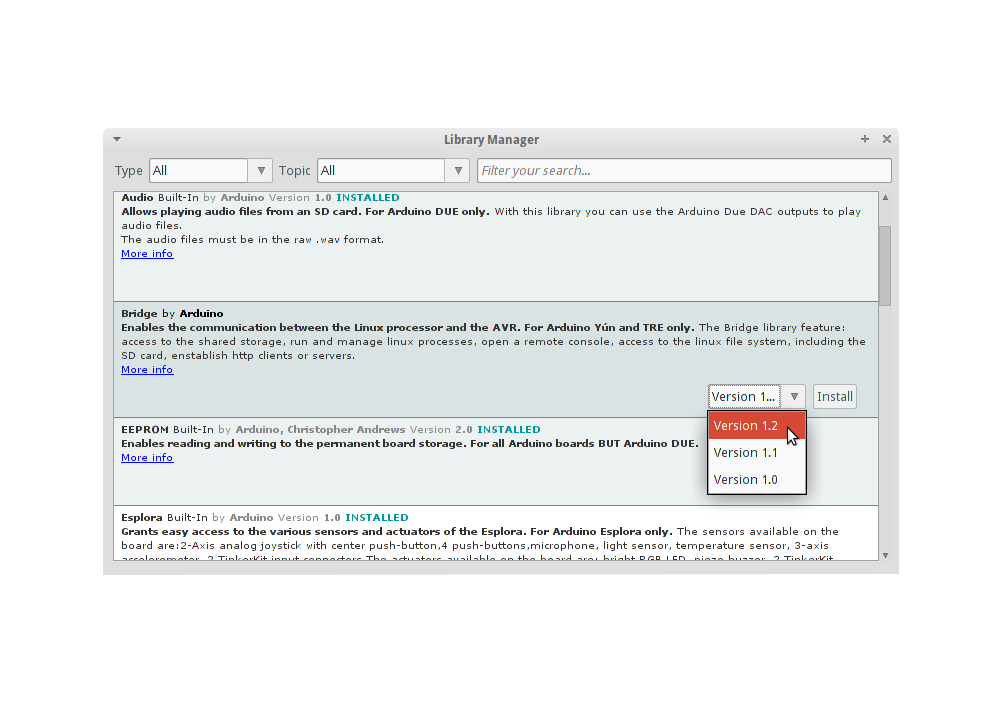Open More info for the Audio library
Viewport: 1002px width, 701px height.
point(146,253)
